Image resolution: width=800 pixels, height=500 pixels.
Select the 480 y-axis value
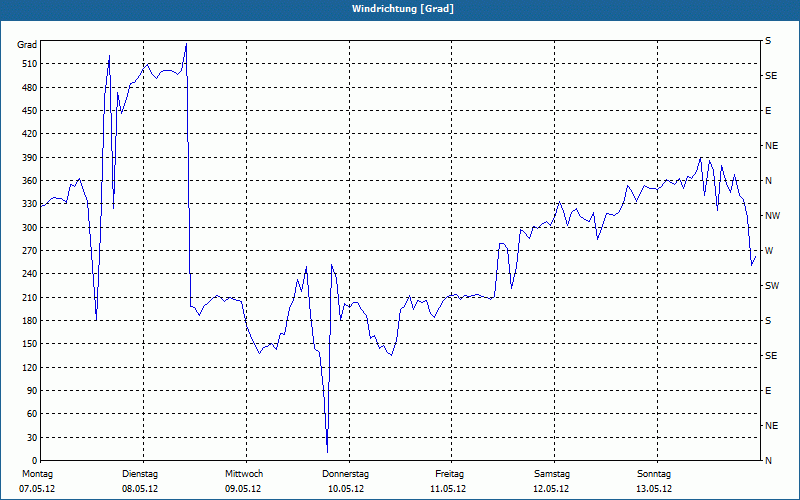(30, 88)
